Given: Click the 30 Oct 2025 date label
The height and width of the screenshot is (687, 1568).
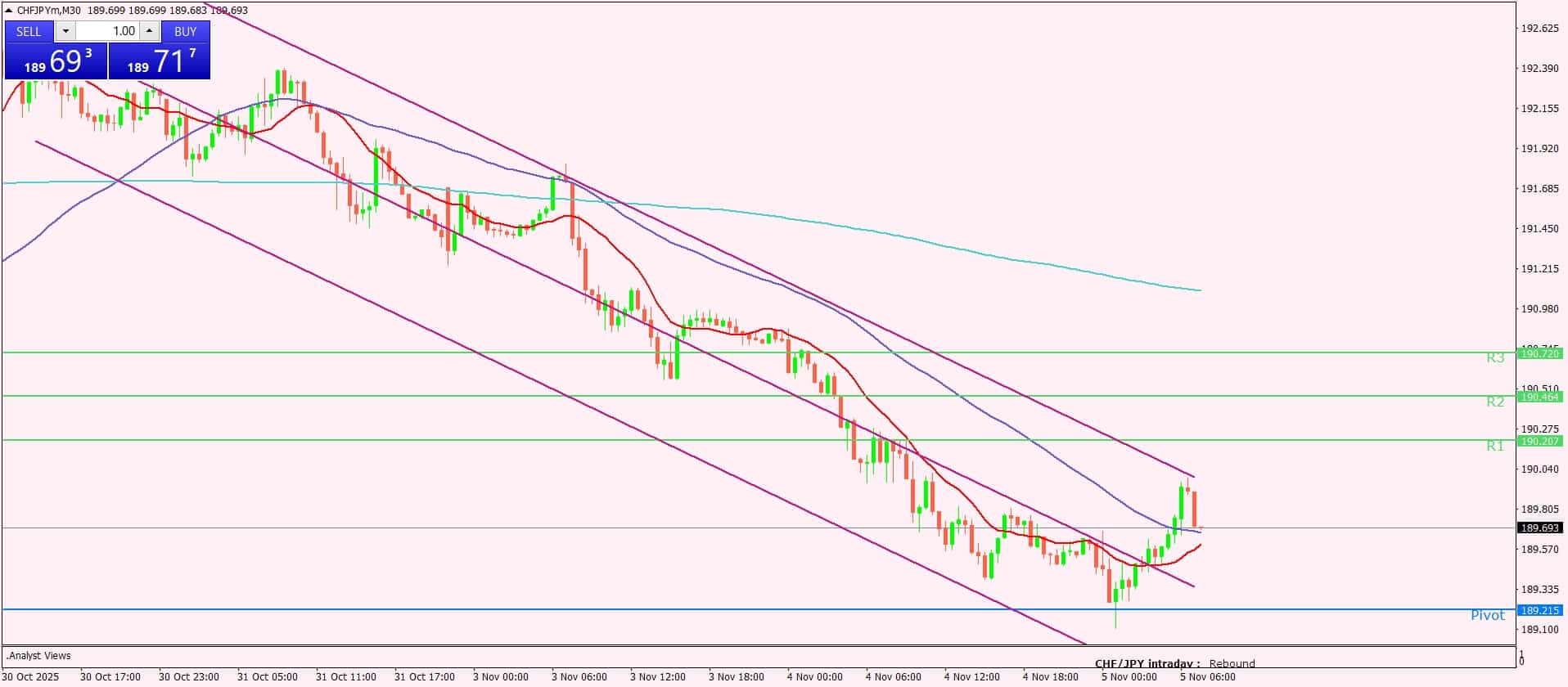Looking at the screenshot, I should [30, 676].
